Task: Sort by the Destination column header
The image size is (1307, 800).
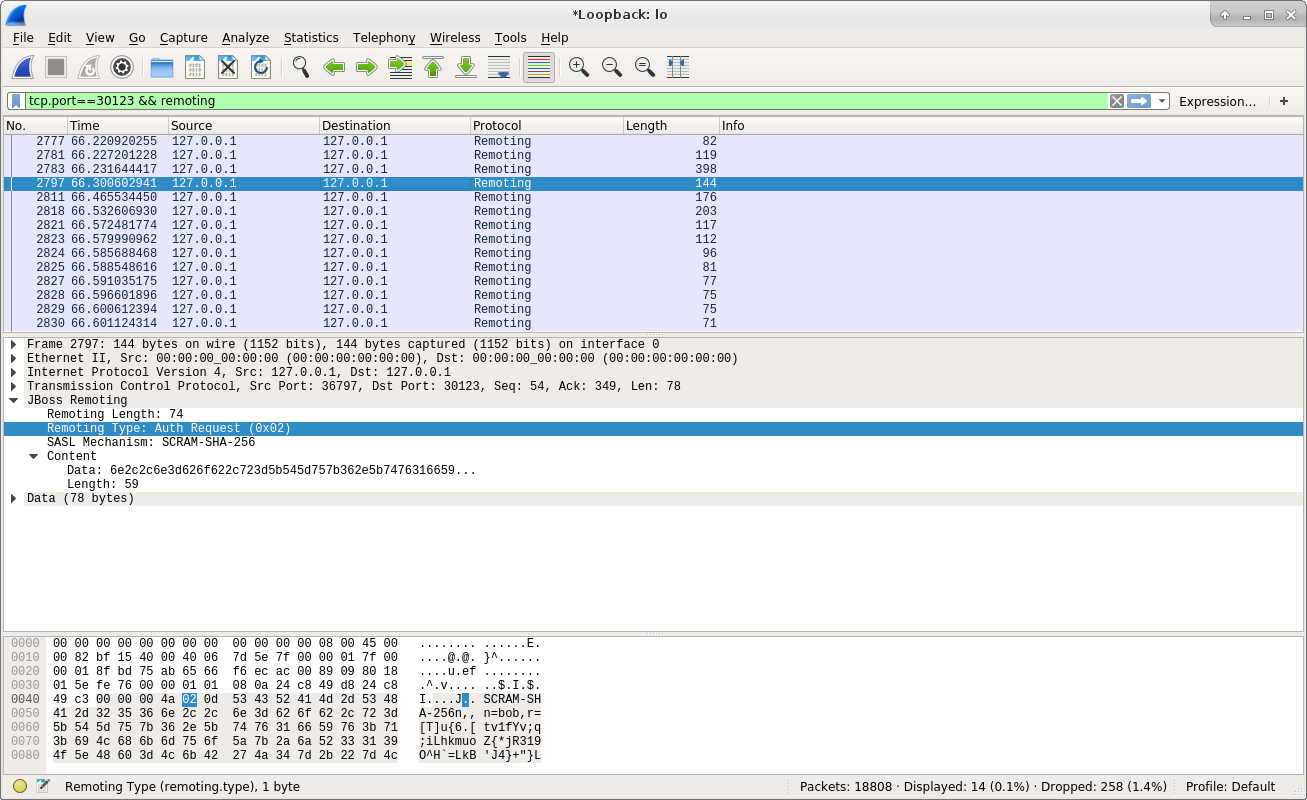Action: coord(394,125)
